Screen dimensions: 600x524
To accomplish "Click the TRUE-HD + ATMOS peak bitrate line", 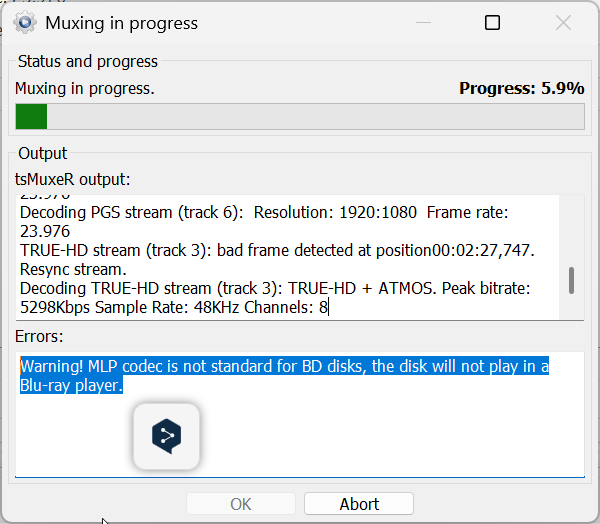I will (x=275, y=288).
